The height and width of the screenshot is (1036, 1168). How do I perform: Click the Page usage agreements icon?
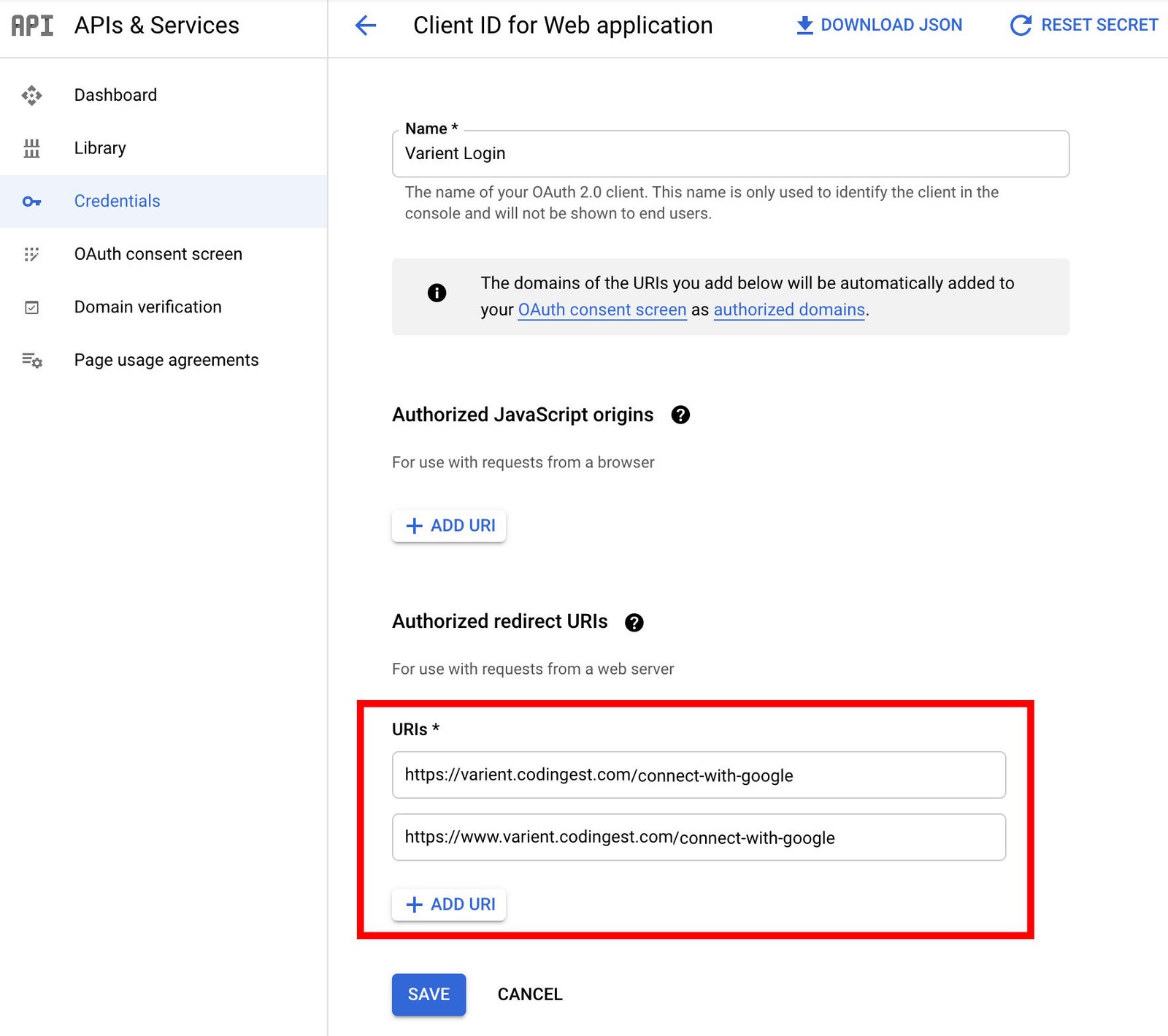tap(31, 360)
